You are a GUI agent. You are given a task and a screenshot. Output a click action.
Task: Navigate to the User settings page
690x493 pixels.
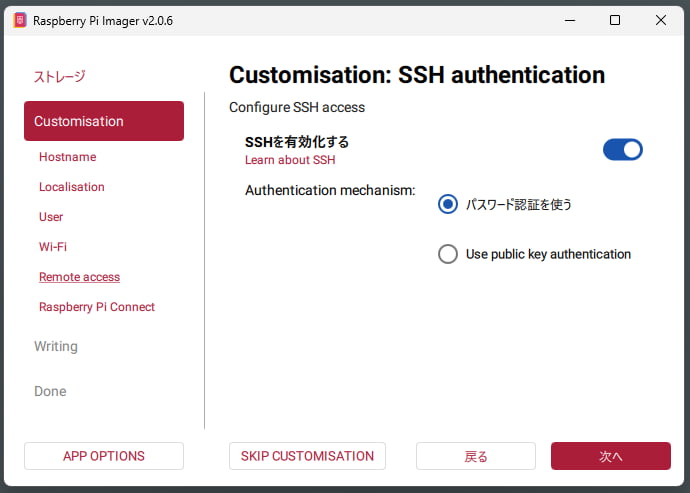click(51, 217)
